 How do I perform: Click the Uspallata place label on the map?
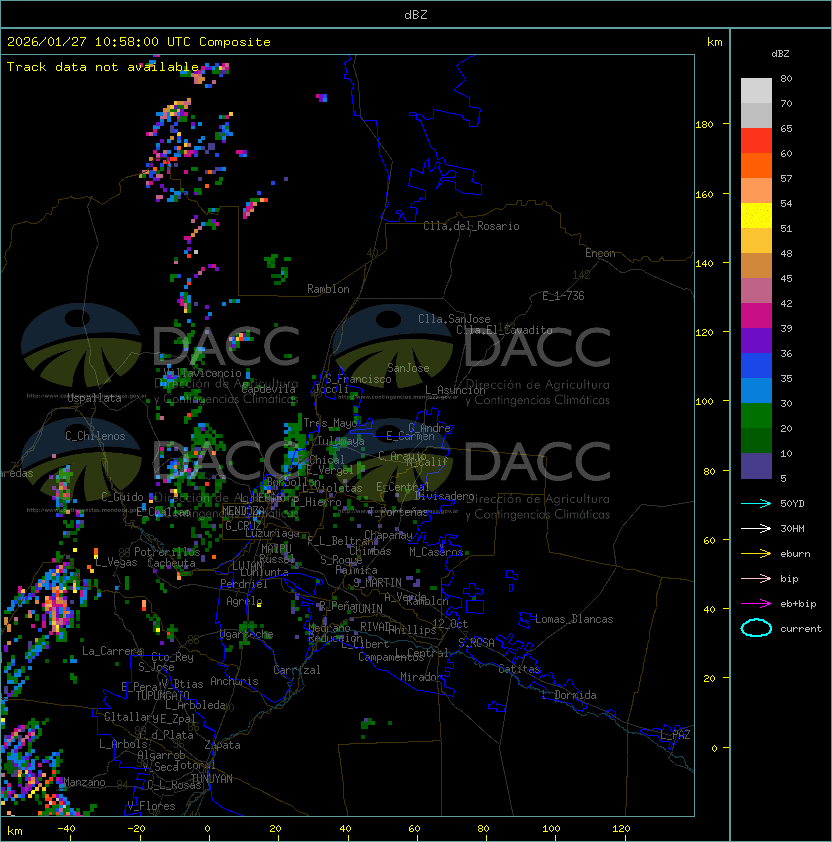click(x=94, y=398)
